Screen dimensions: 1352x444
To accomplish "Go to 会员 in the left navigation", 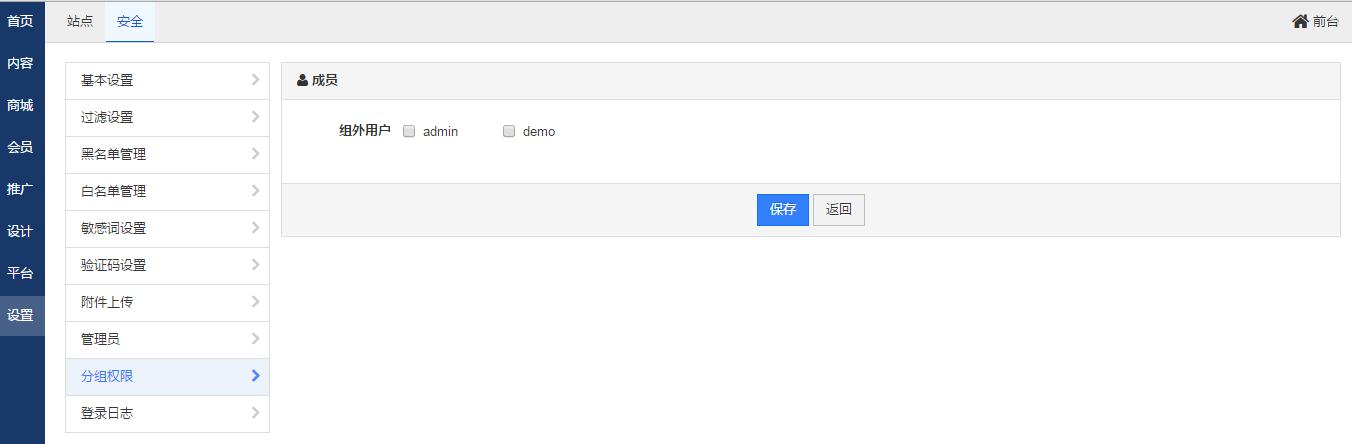I will (x=20, y=147).
